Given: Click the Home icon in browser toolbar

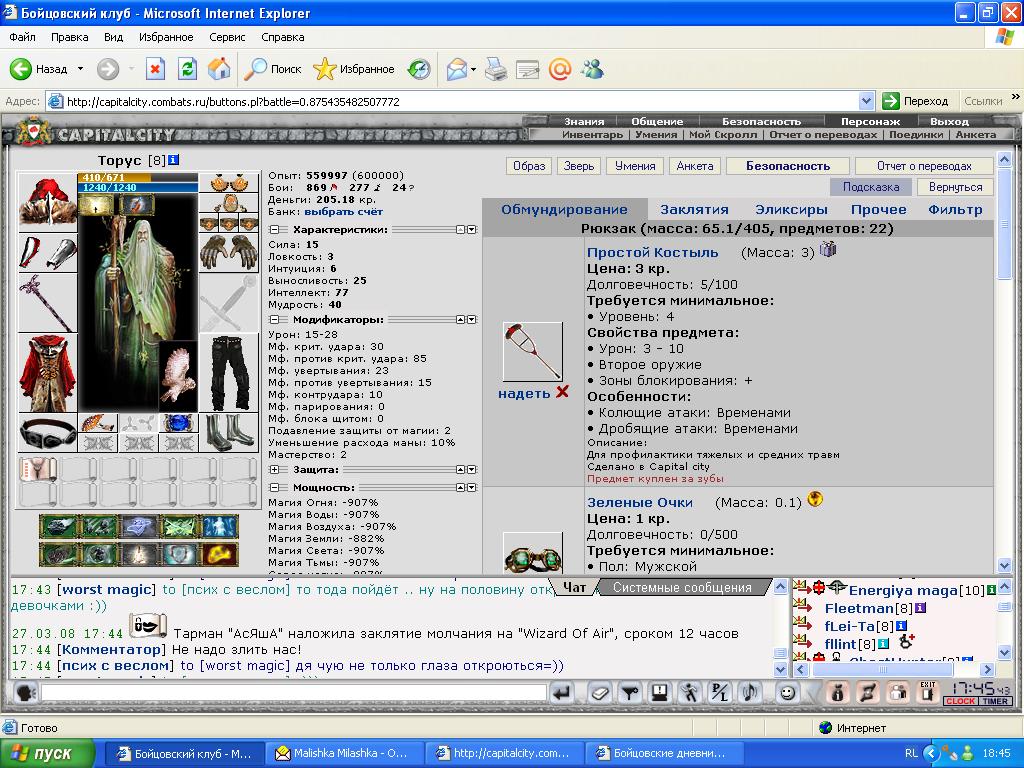Looking at the screenshot, I should click(219, 69).
